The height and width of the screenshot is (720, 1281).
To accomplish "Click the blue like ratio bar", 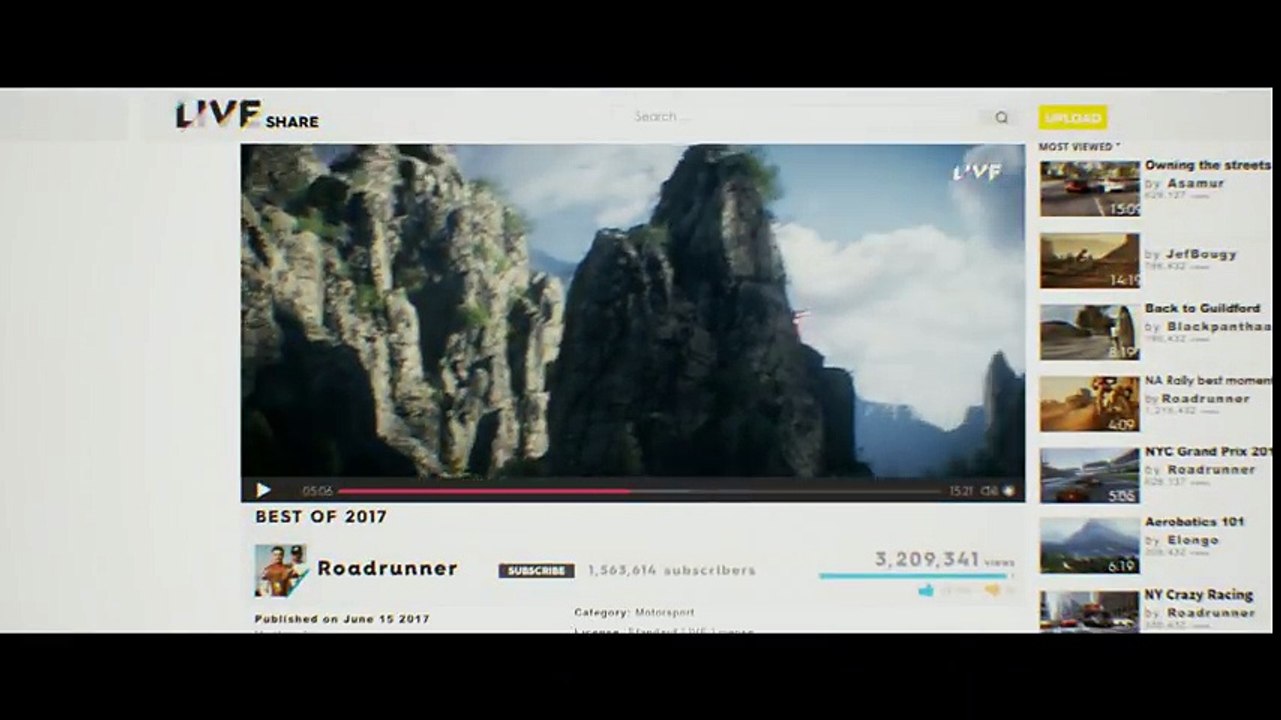I will (x=914, y=576).
